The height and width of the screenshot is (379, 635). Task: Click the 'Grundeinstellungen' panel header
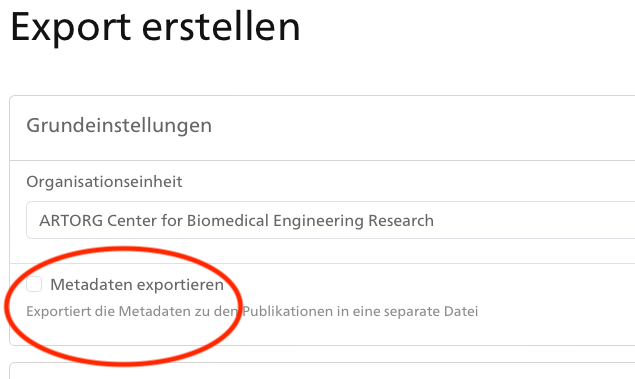tap(119, 125)
